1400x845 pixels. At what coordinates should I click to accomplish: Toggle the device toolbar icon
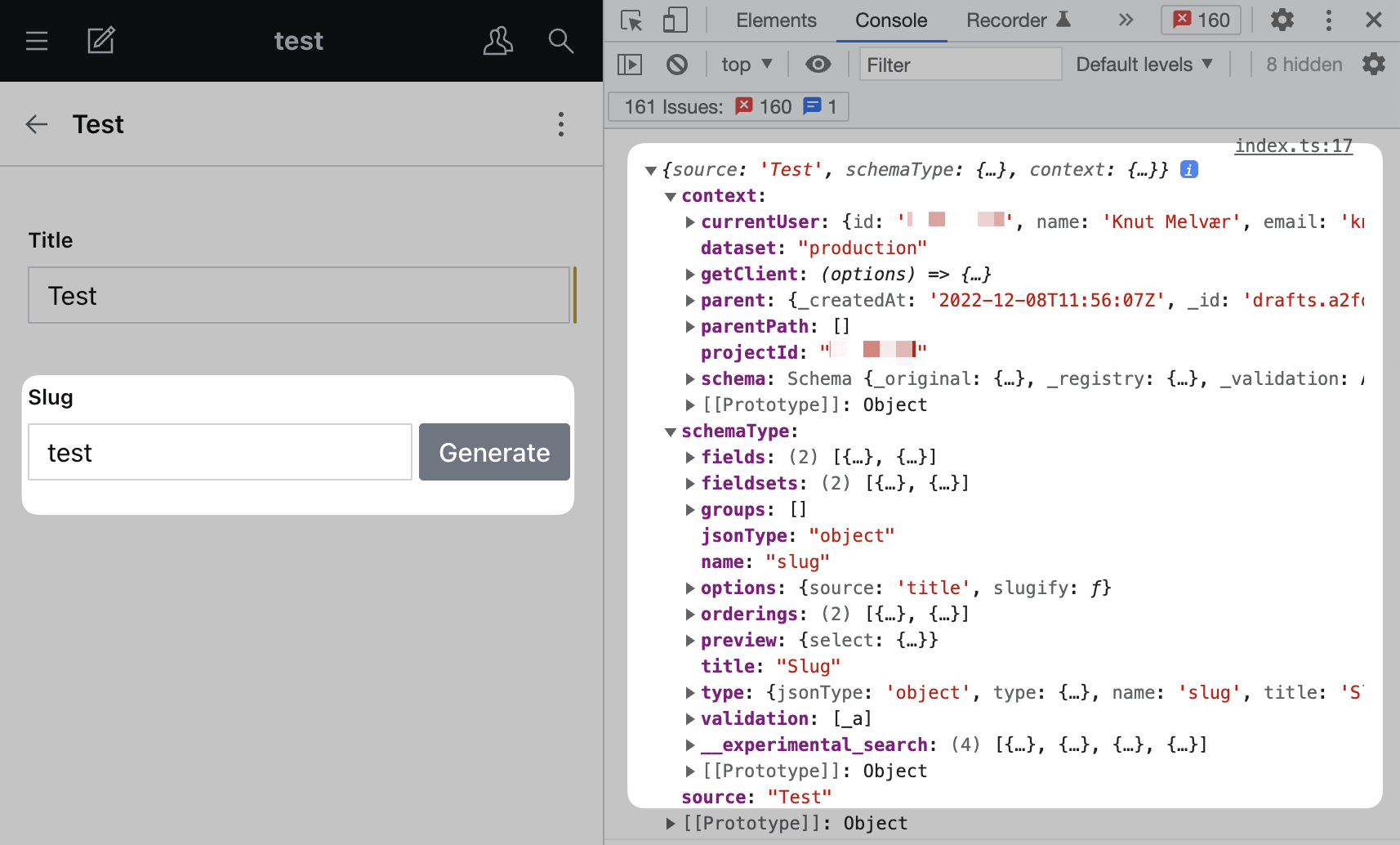pyautogui.click(x=675, y=20)
